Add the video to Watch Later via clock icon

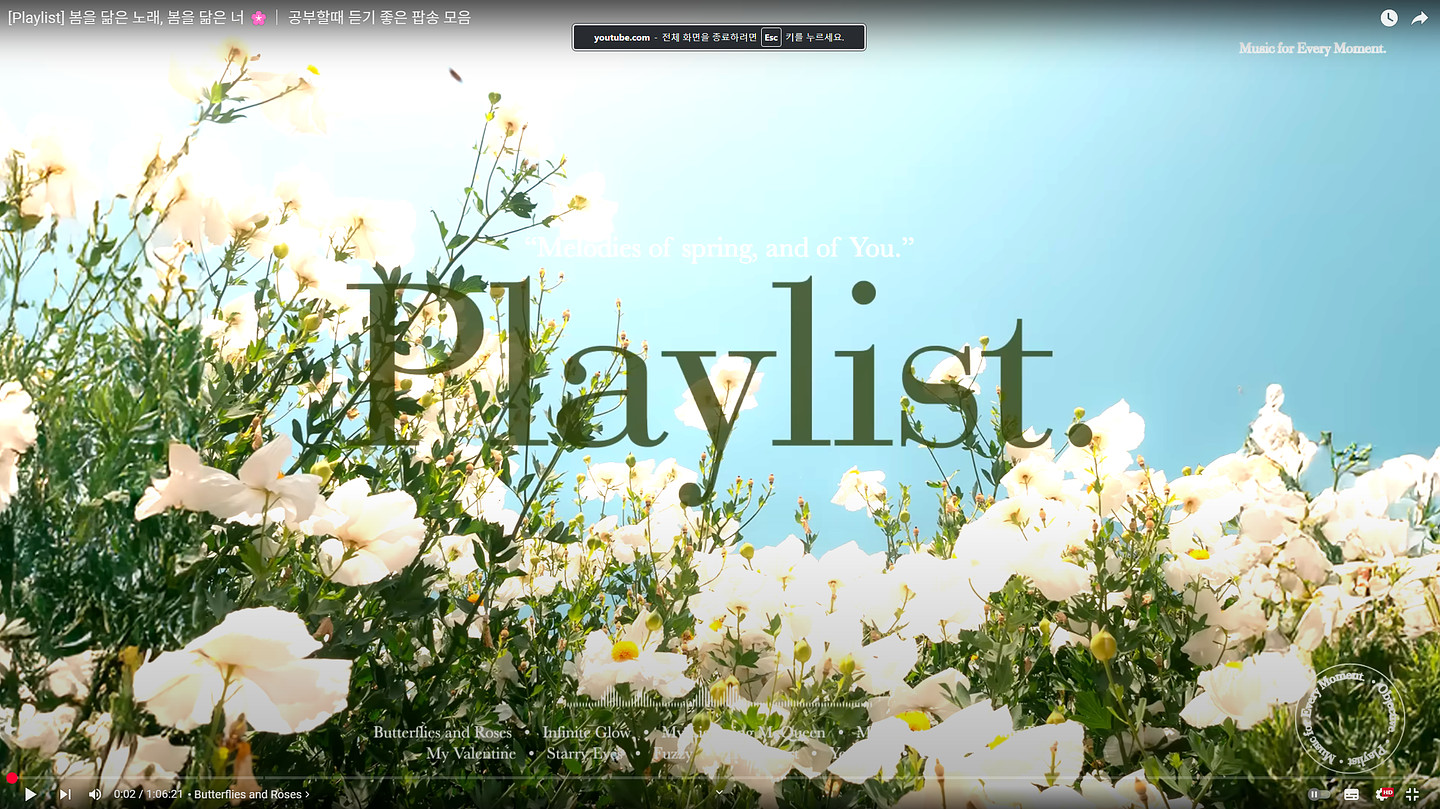1389,18
